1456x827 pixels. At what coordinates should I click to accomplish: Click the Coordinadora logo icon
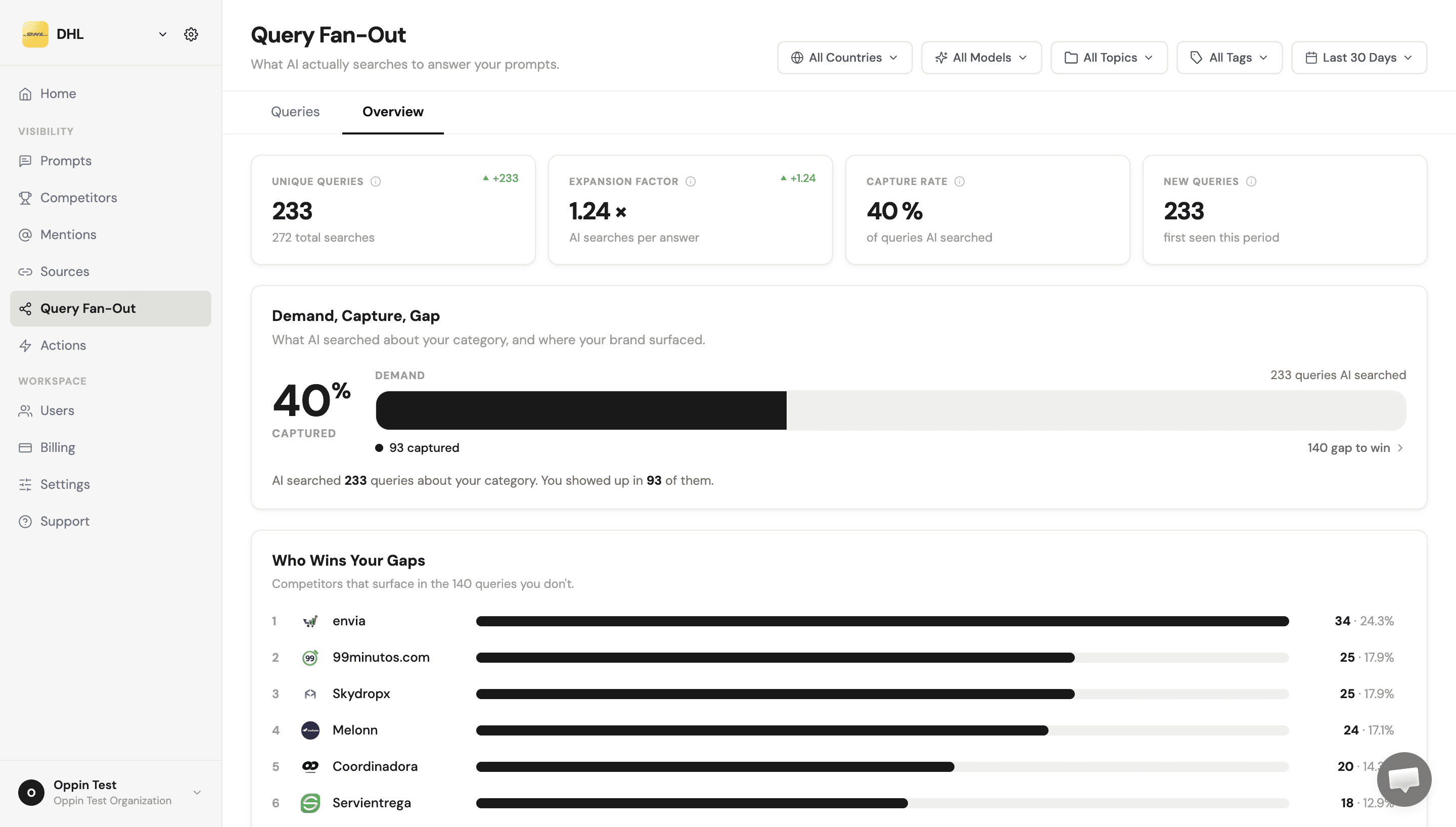tap(310, 766)
